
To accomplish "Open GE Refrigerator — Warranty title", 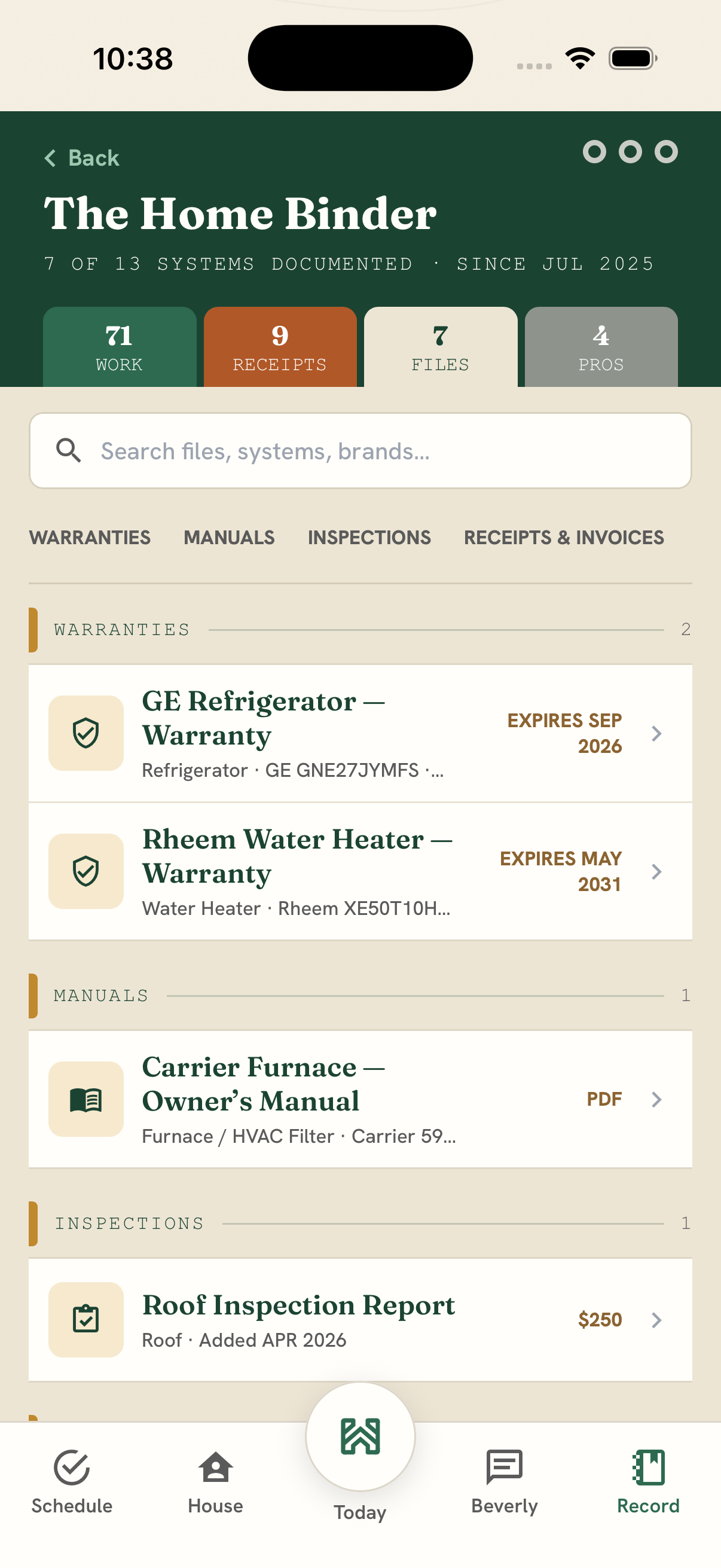I will coord(264,718).
